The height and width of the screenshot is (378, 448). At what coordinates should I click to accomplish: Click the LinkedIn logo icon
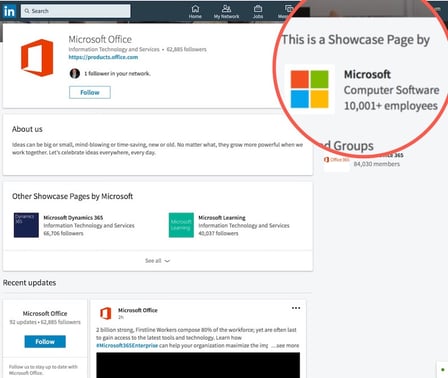tap(9, 11)
